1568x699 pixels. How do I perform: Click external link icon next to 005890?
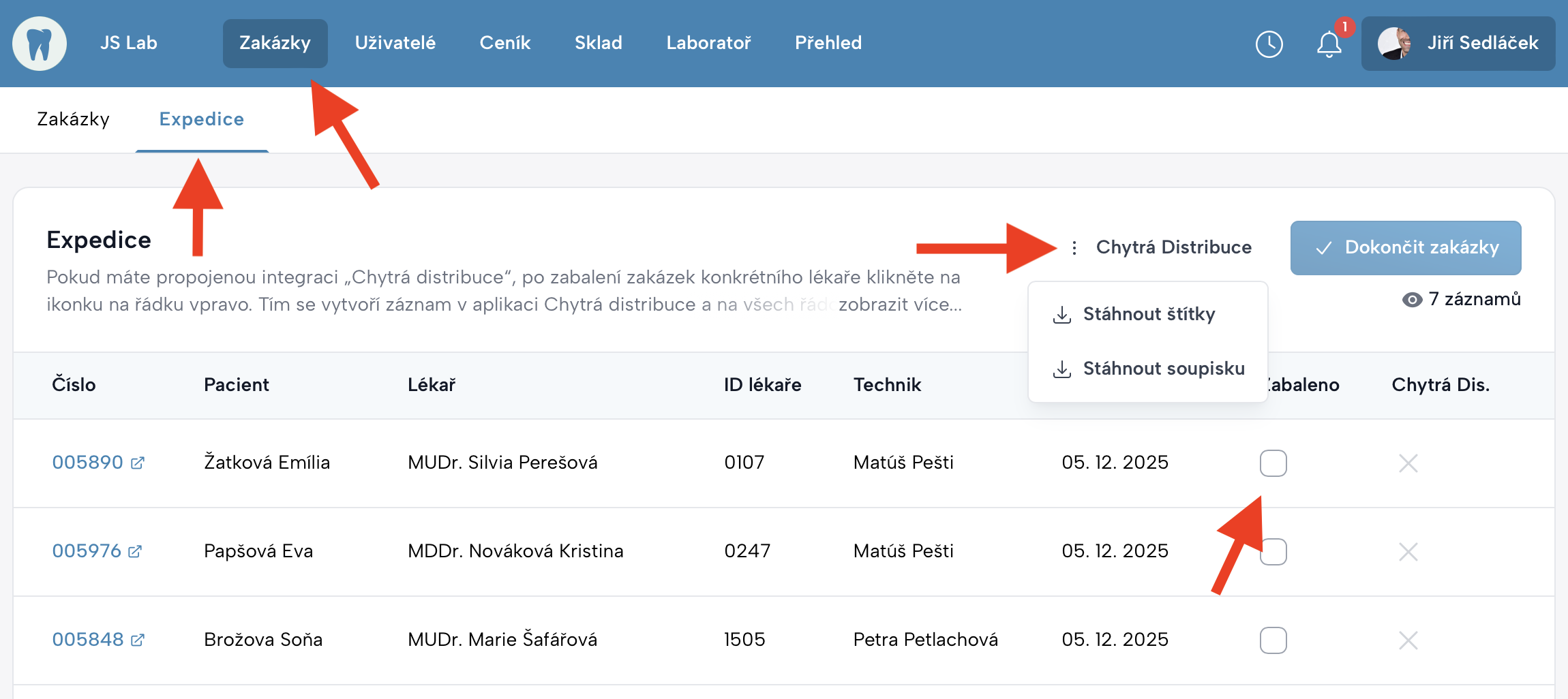(138, 463)
